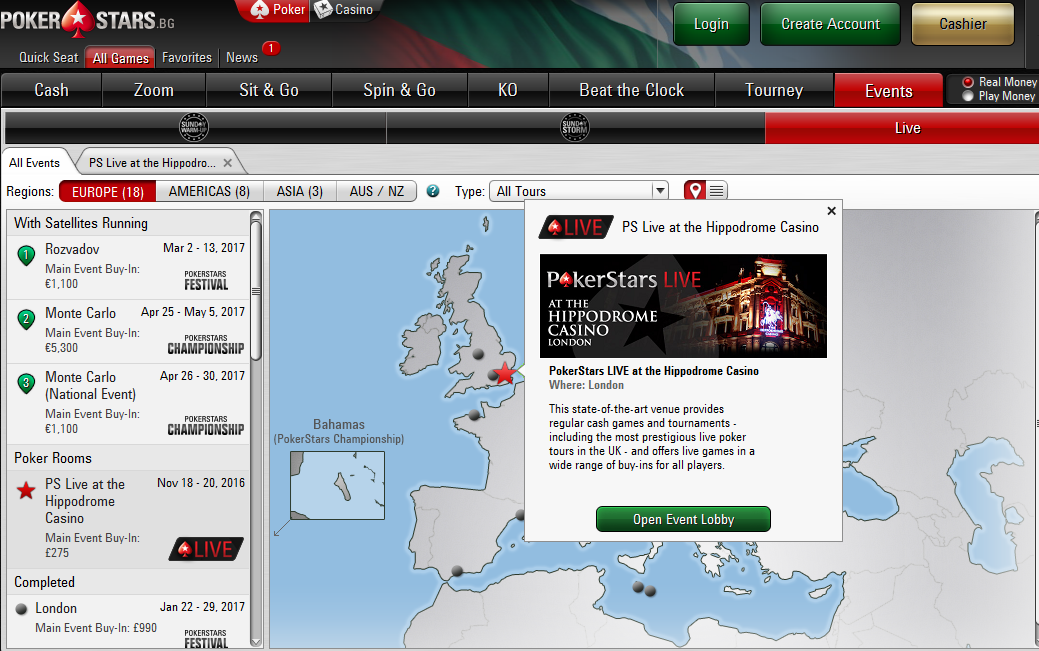Viewport: 1039px width, 651px height.
Task: Open the KO tab
Action: pyautogui.click(x=508, y=90)
